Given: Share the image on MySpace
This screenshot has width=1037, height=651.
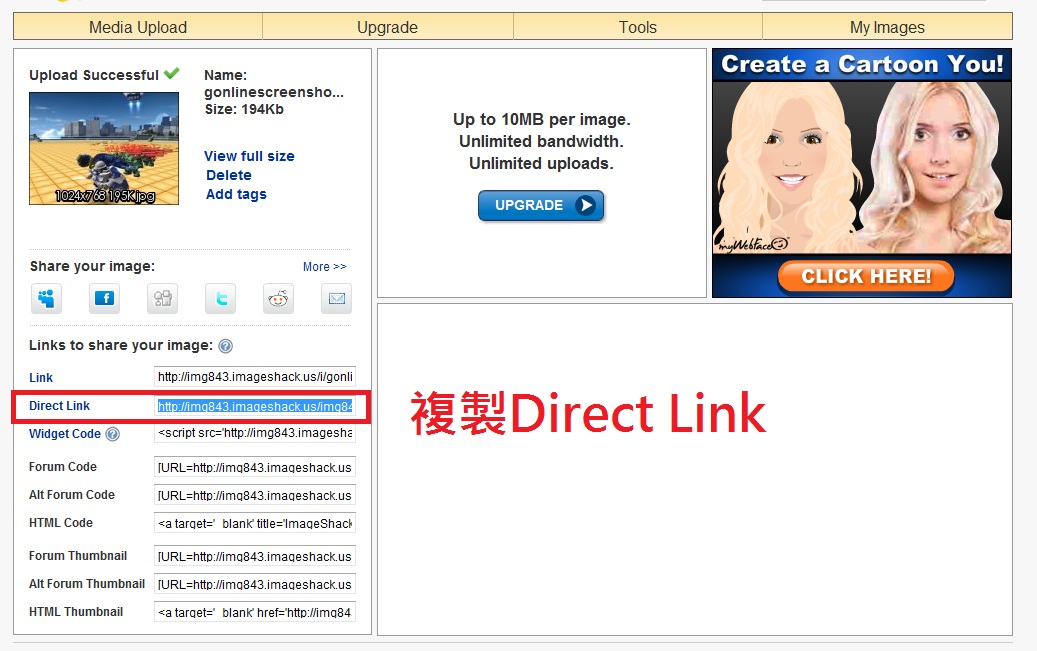Looking at the screenshot, I should [46, 298].
